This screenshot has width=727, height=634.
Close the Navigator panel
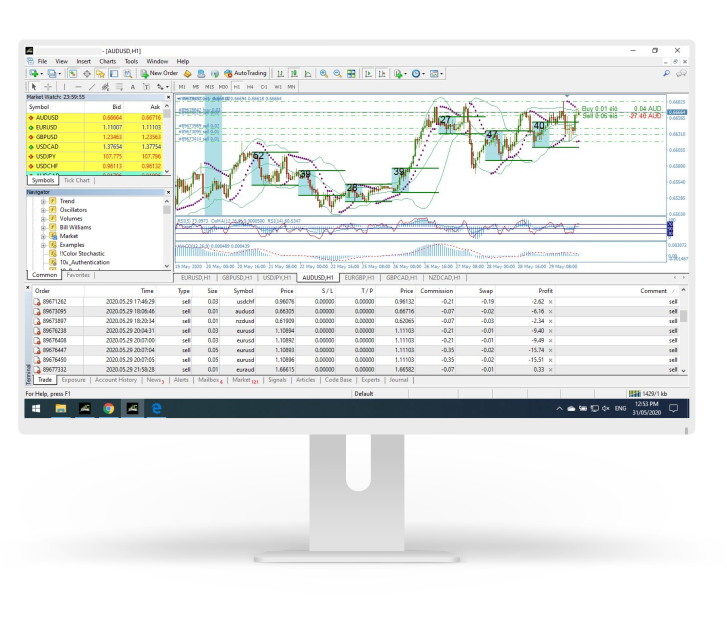click(x=168, y=192)
